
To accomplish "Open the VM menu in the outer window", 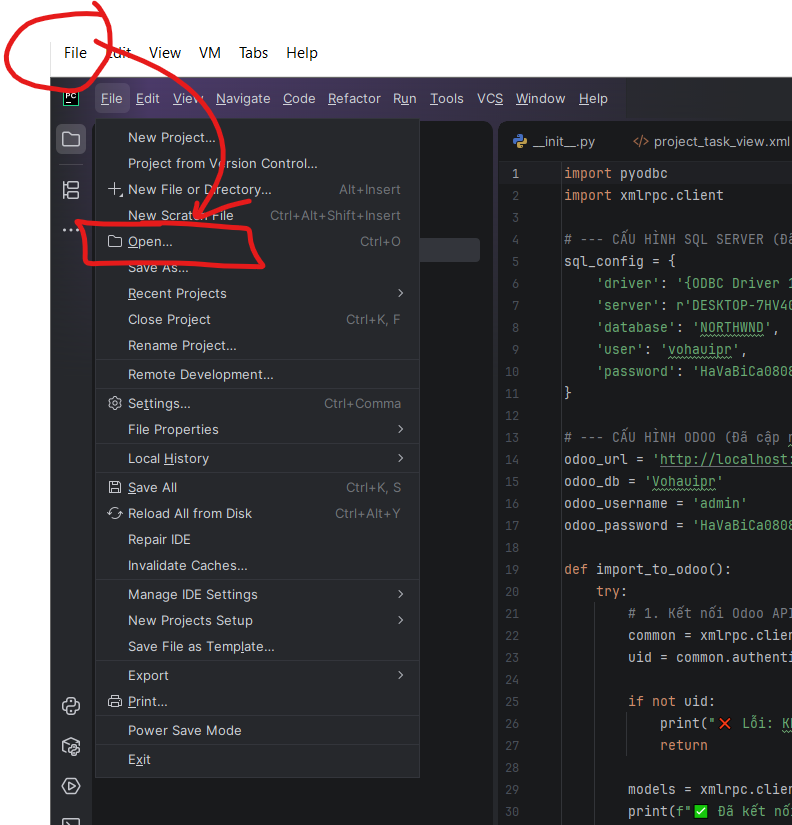I will 210,53.
